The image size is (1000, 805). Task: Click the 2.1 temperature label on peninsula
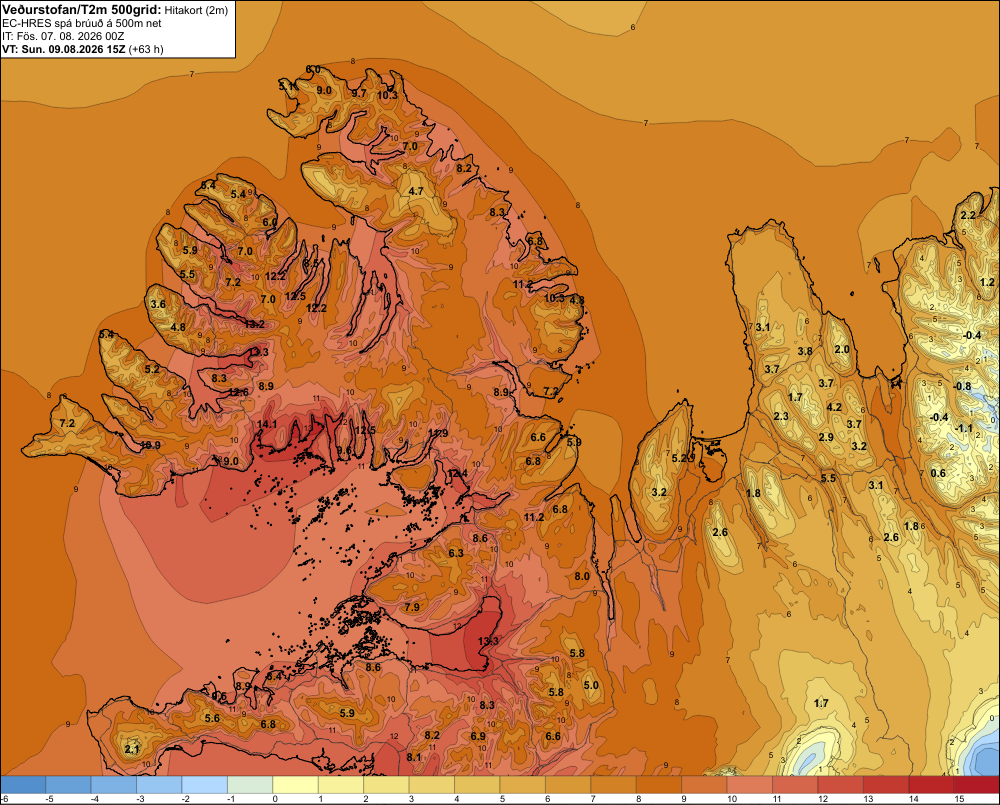pos(132,749)
